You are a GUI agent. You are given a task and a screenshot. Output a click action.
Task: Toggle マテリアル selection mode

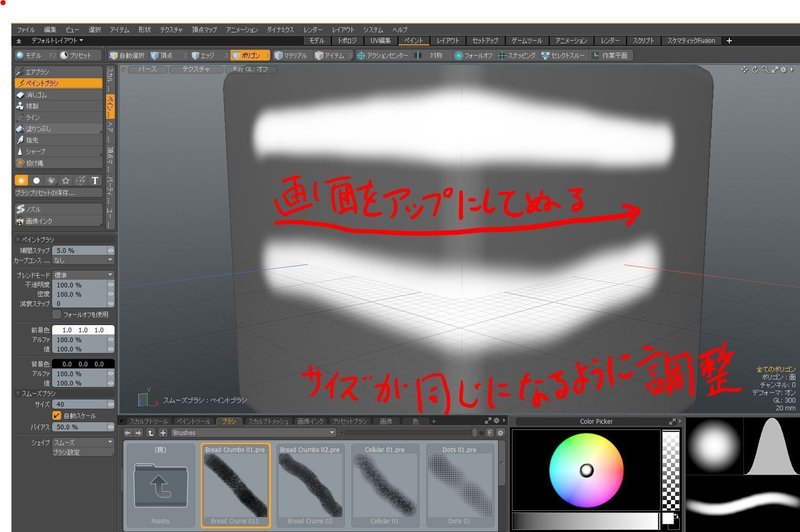(x=291, y=55)
